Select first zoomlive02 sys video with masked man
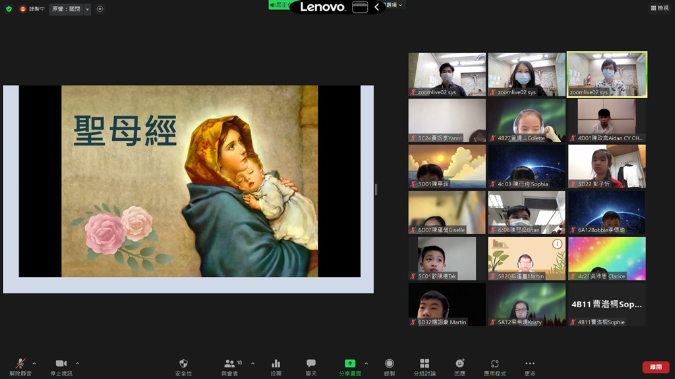675x379 pixels. (x=447, y=75)
